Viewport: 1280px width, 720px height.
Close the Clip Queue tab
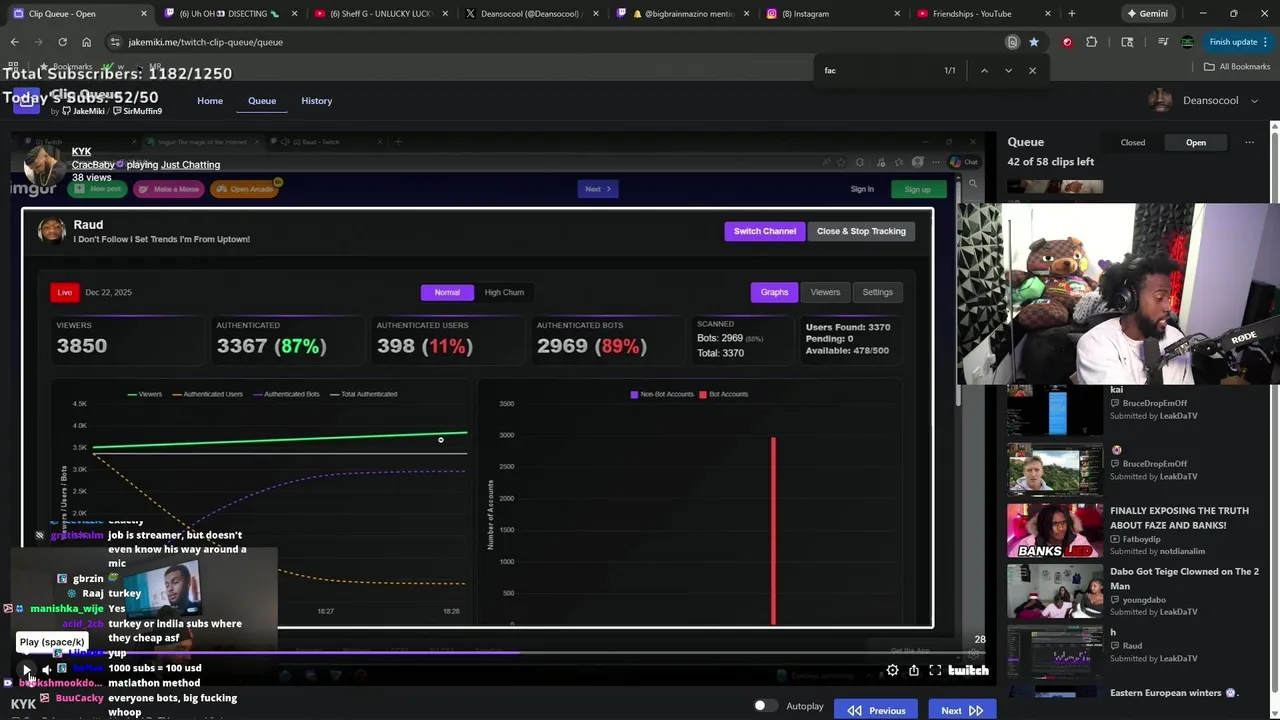pyautogui.click(x=143, y=13)
